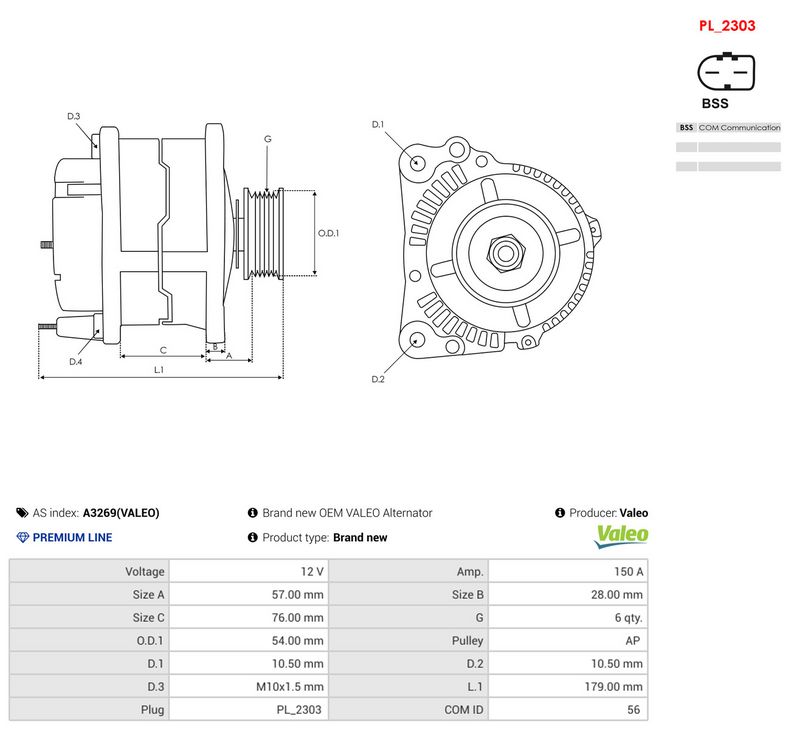The width and height of the screenshot is (800, 729).
Task: Click the info icon beside Product type
Action: click(253, 537)
